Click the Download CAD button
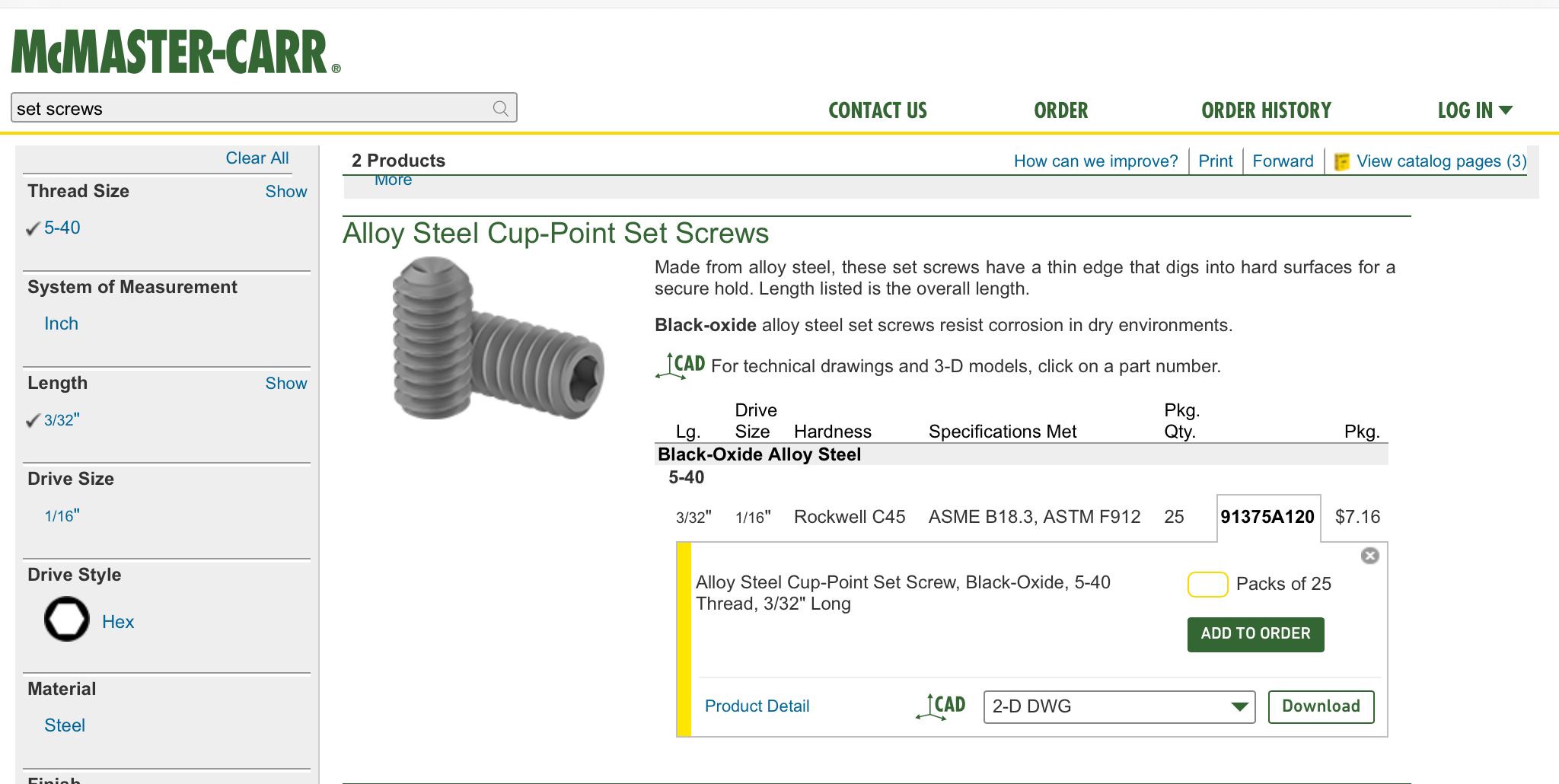The height and width of the screenshot is (784, 1559). point(1321,706)
